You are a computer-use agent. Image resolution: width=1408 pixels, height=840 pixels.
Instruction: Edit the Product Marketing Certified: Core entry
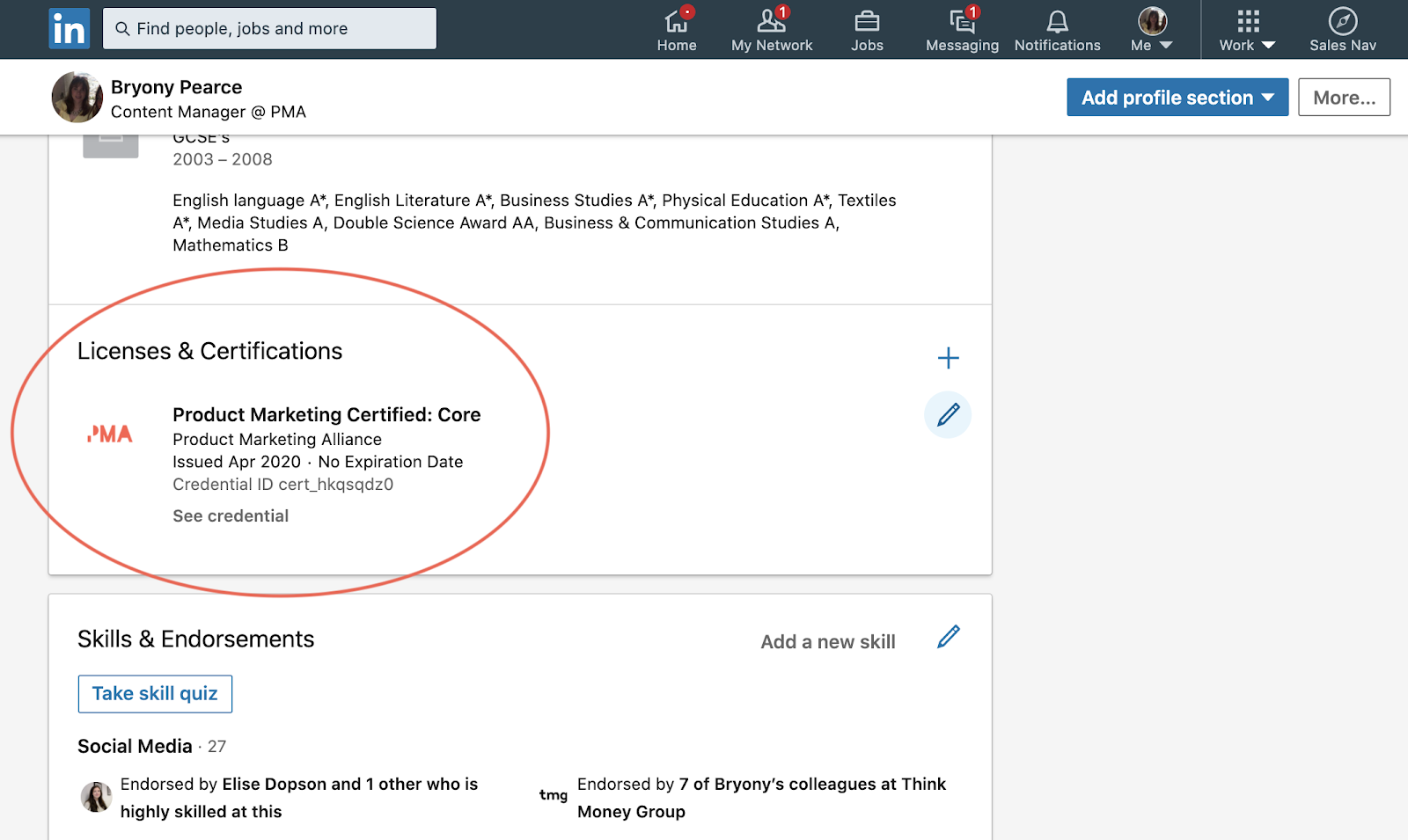948,414
